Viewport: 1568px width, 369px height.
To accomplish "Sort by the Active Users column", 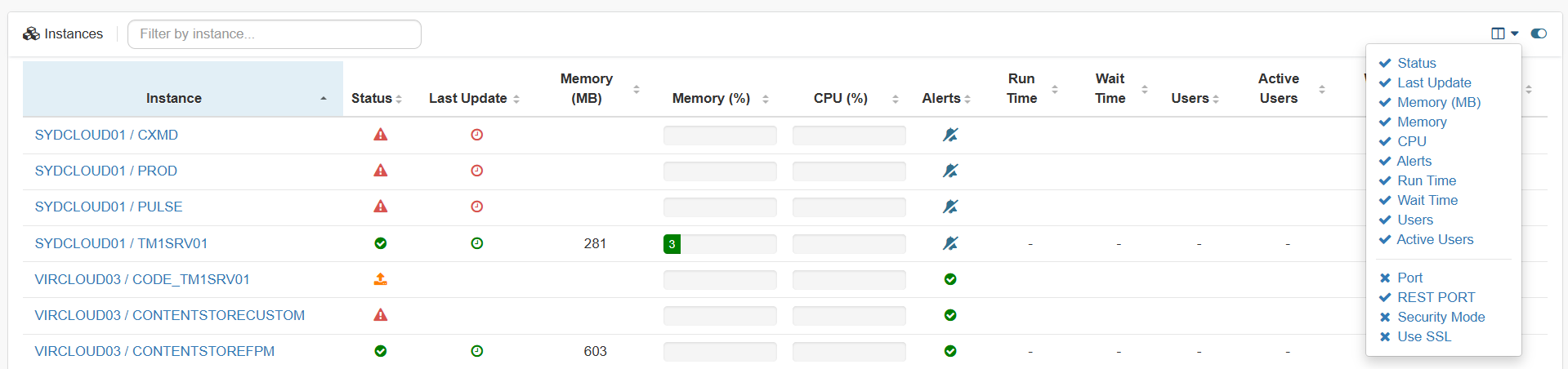I will [x=1285, y=88].
